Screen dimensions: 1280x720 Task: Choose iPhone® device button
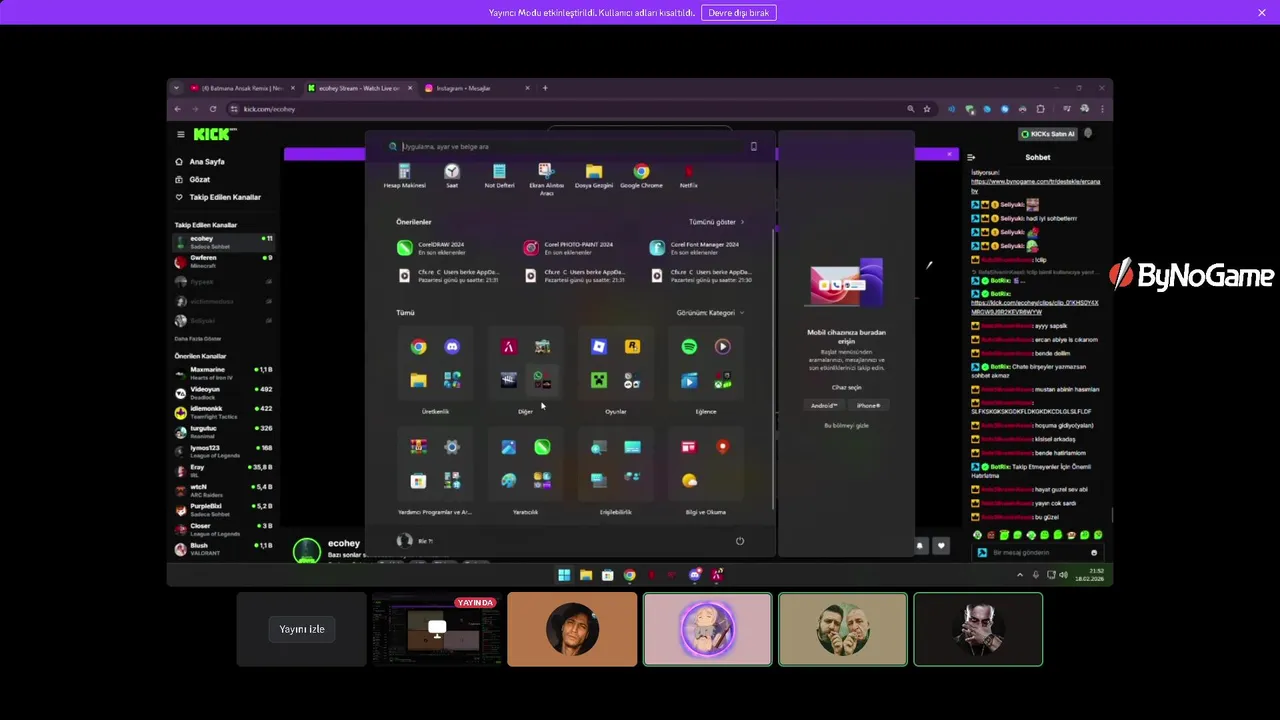tap(868, 405)
